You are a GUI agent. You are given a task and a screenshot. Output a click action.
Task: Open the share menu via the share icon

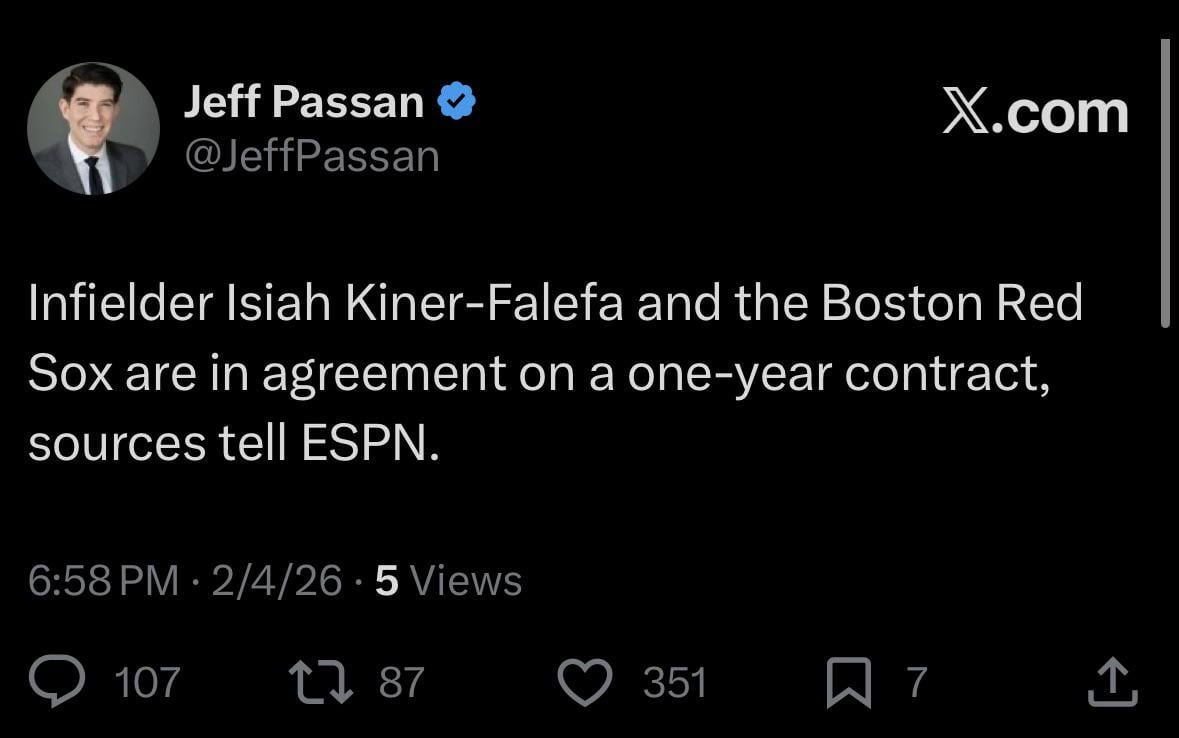(1112, 682)
